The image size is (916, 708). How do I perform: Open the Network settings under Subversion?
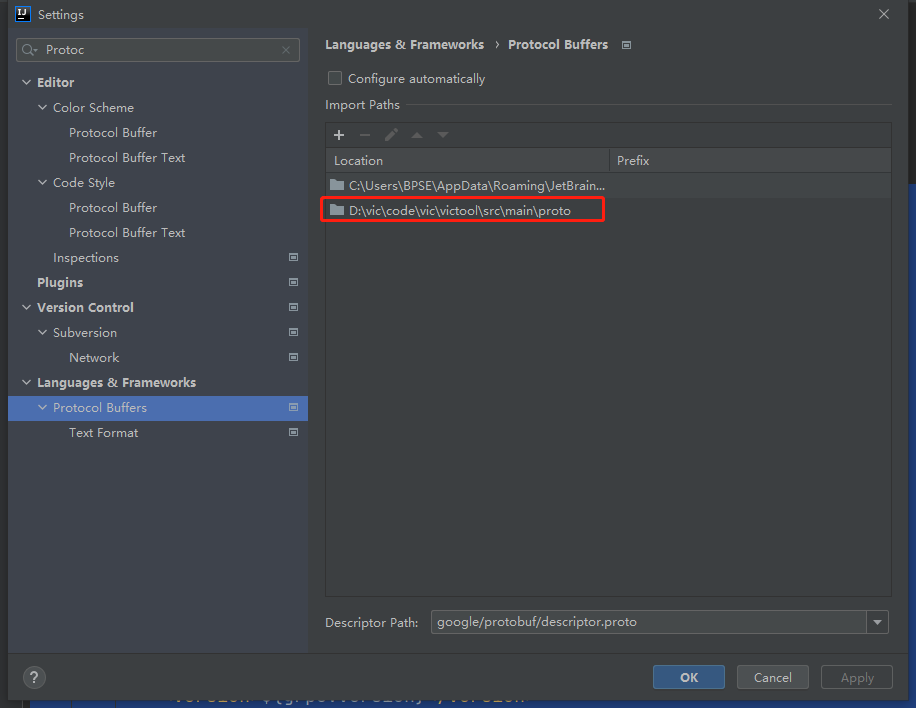94,358
